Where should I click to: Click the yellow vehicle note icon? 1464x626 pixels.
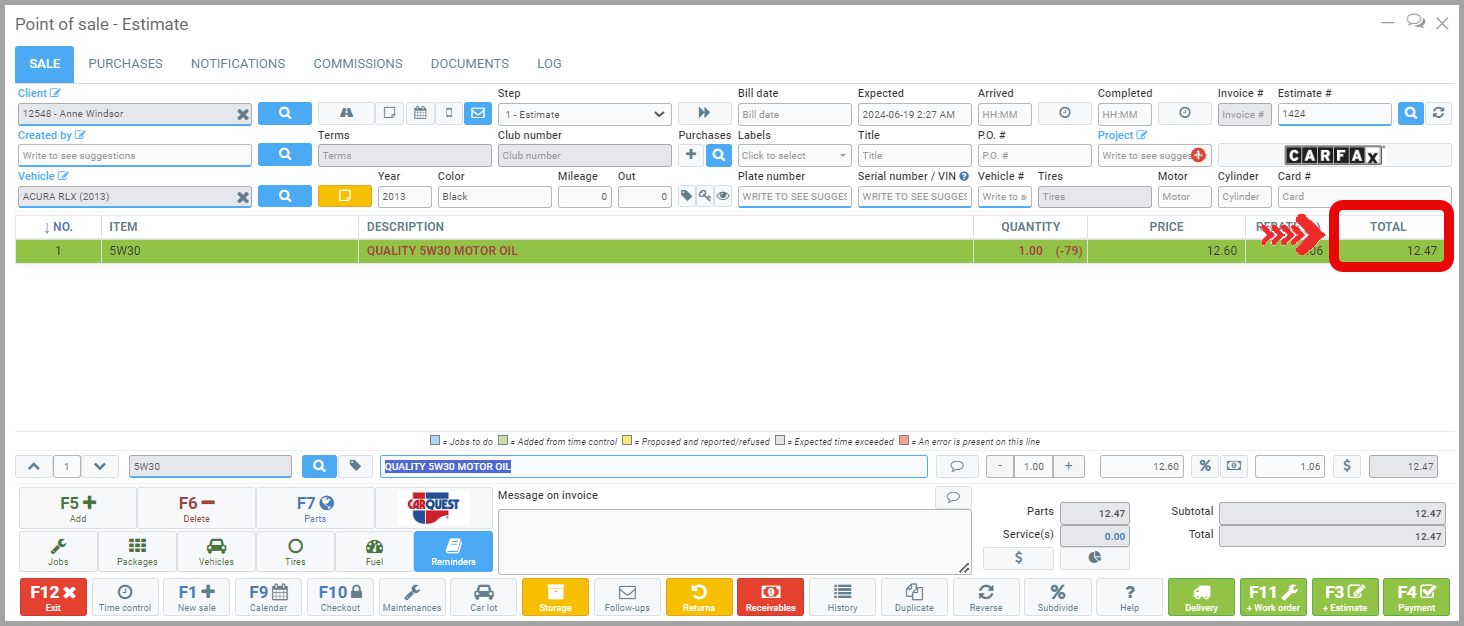(344, 196)
